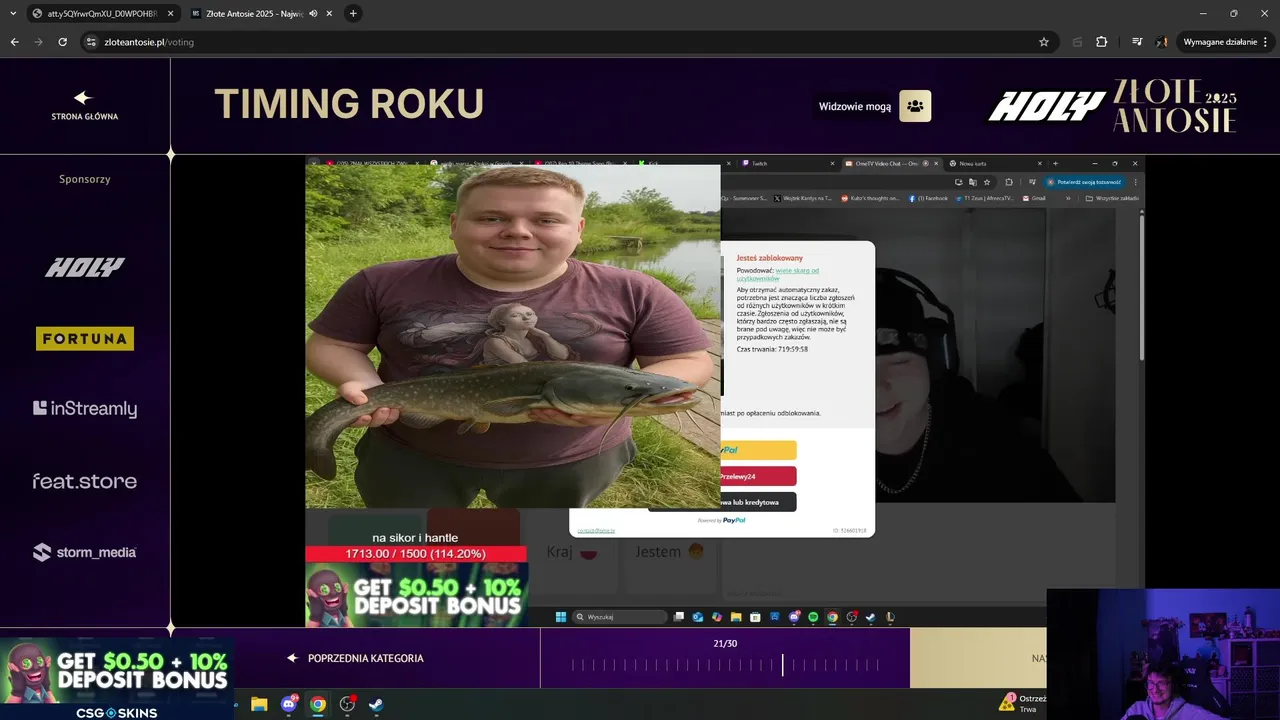
Task: Open the HOLY sponsor logo
Action: 85,267
